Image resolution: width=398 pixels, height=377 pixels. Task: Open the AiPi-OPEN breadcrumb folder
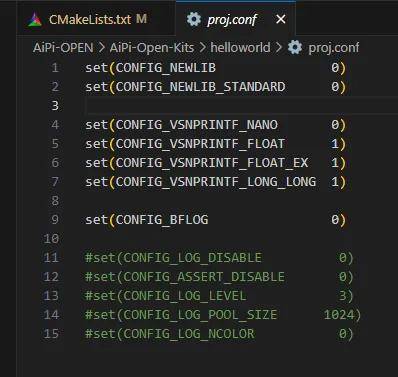(63, 48)
